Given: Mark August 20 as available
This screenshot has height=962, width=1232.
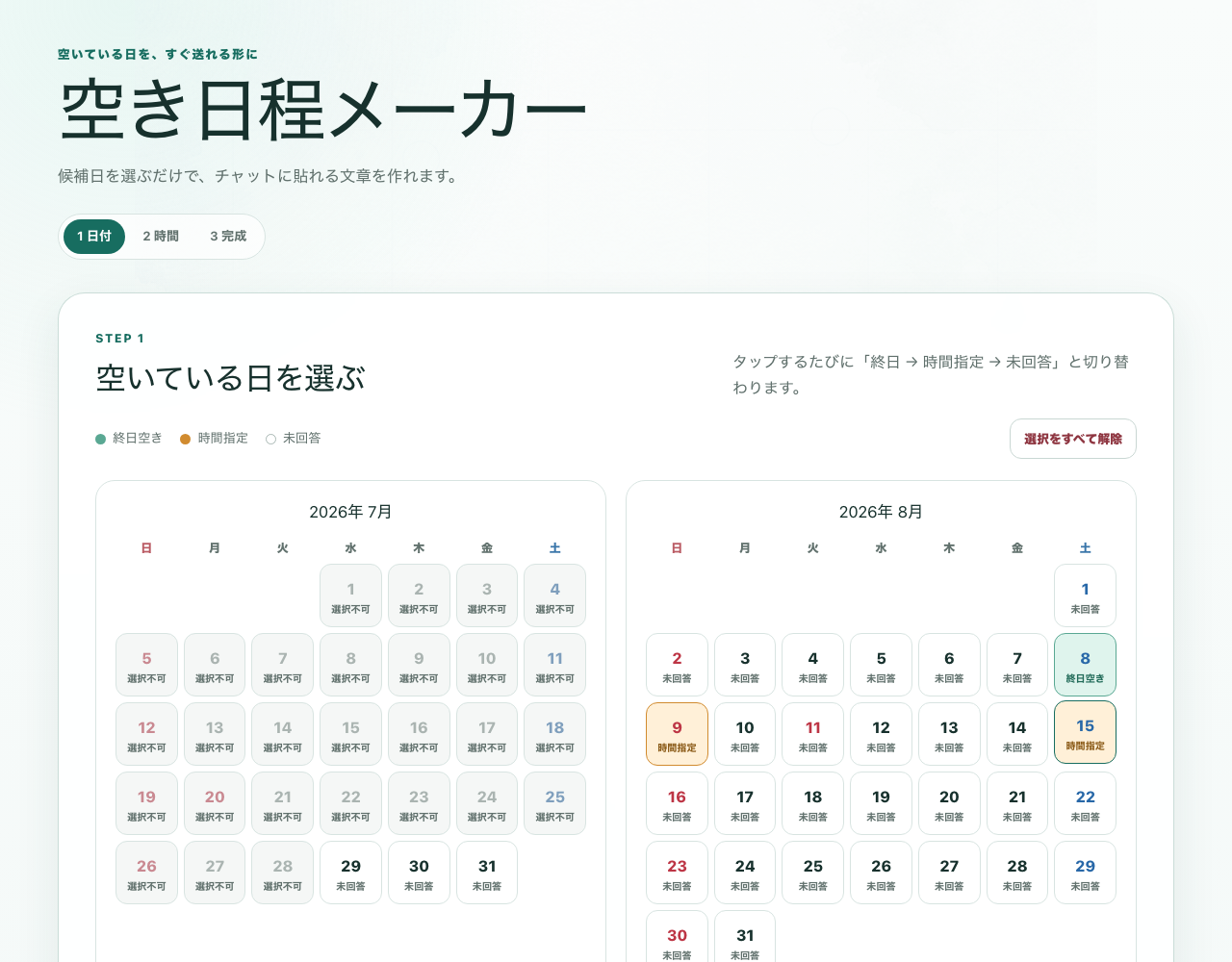Looking at the screenshot, I should [949, 803].
